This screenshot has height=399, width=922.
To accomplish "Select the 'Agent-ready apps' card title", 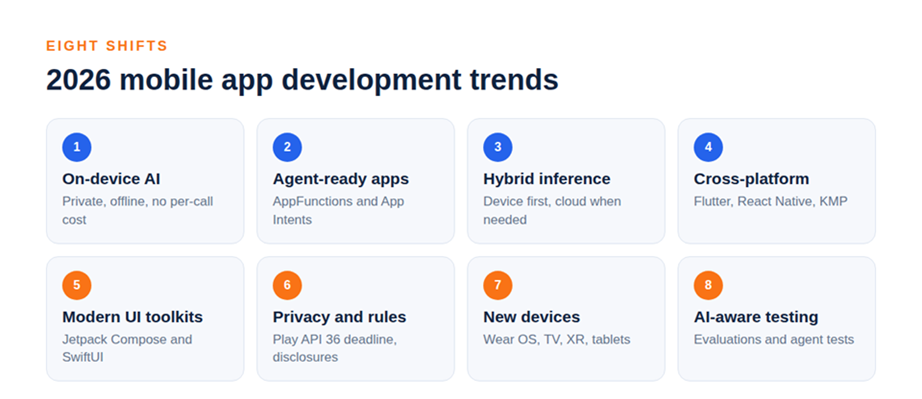I will [x=341, y=179].
